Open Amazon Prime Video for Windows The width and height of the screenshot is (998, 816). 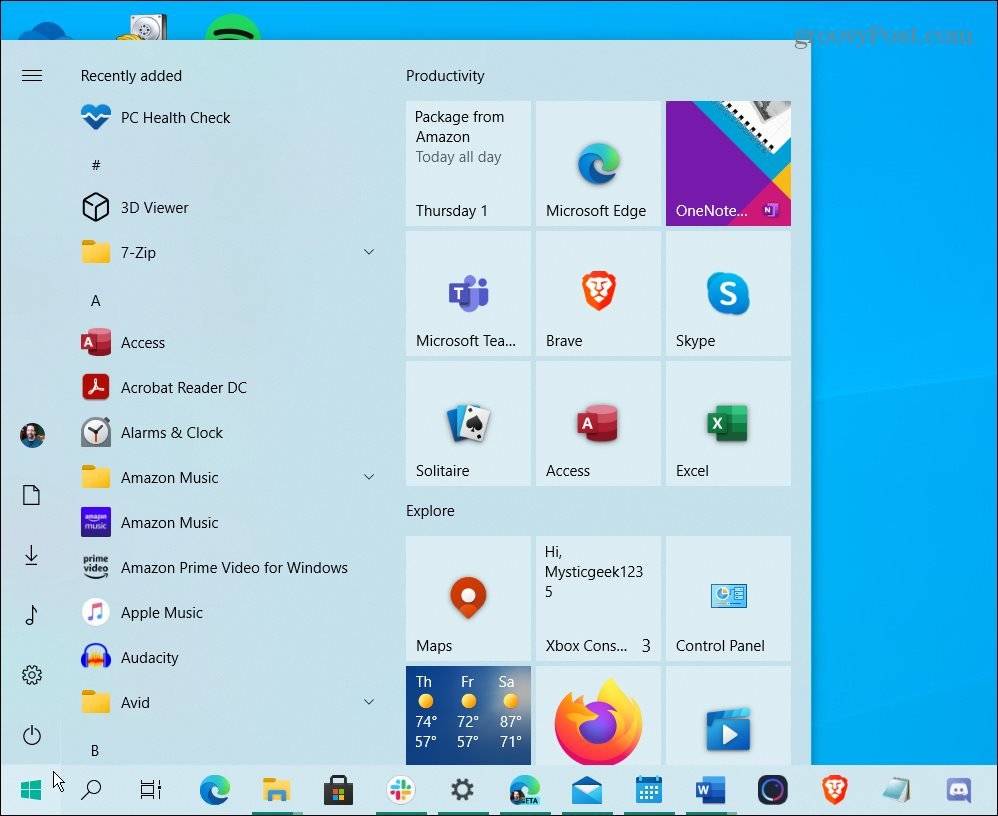click(x=229, y=567)
